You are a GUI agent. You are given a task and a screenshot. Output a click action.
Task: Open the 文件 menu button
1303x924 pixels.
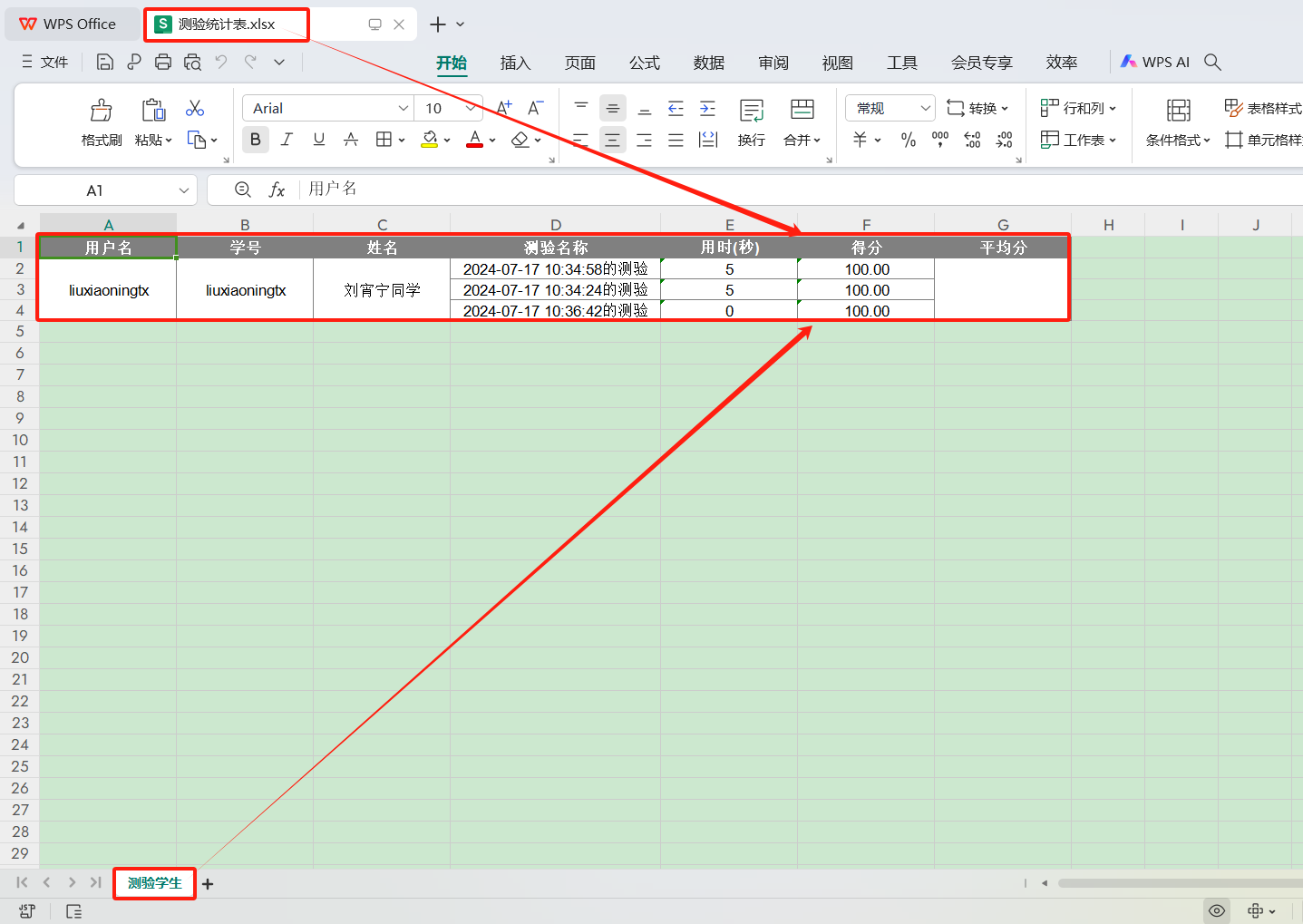point(45,62)
